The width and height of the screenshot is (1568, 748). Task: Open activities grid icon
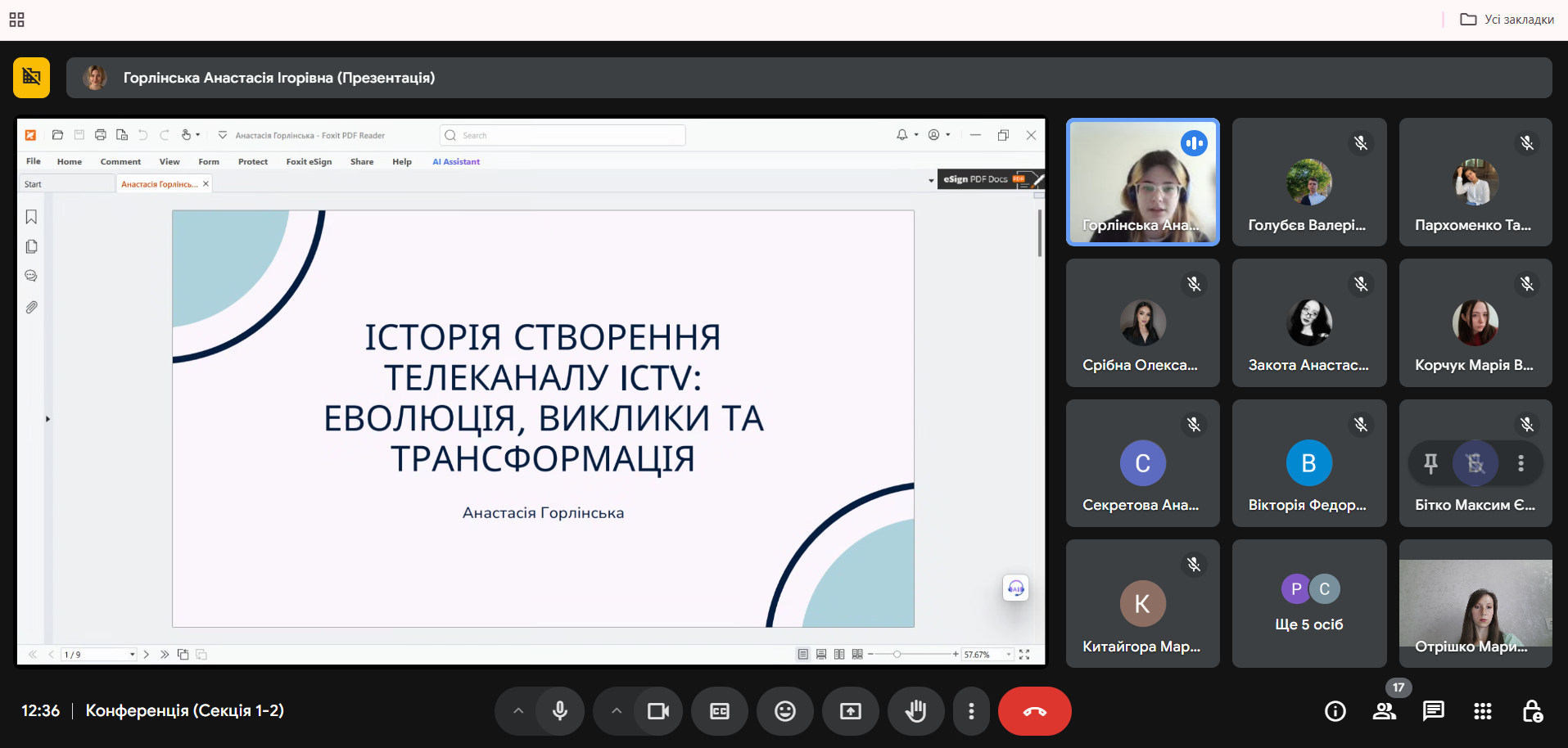(1483, 711)
